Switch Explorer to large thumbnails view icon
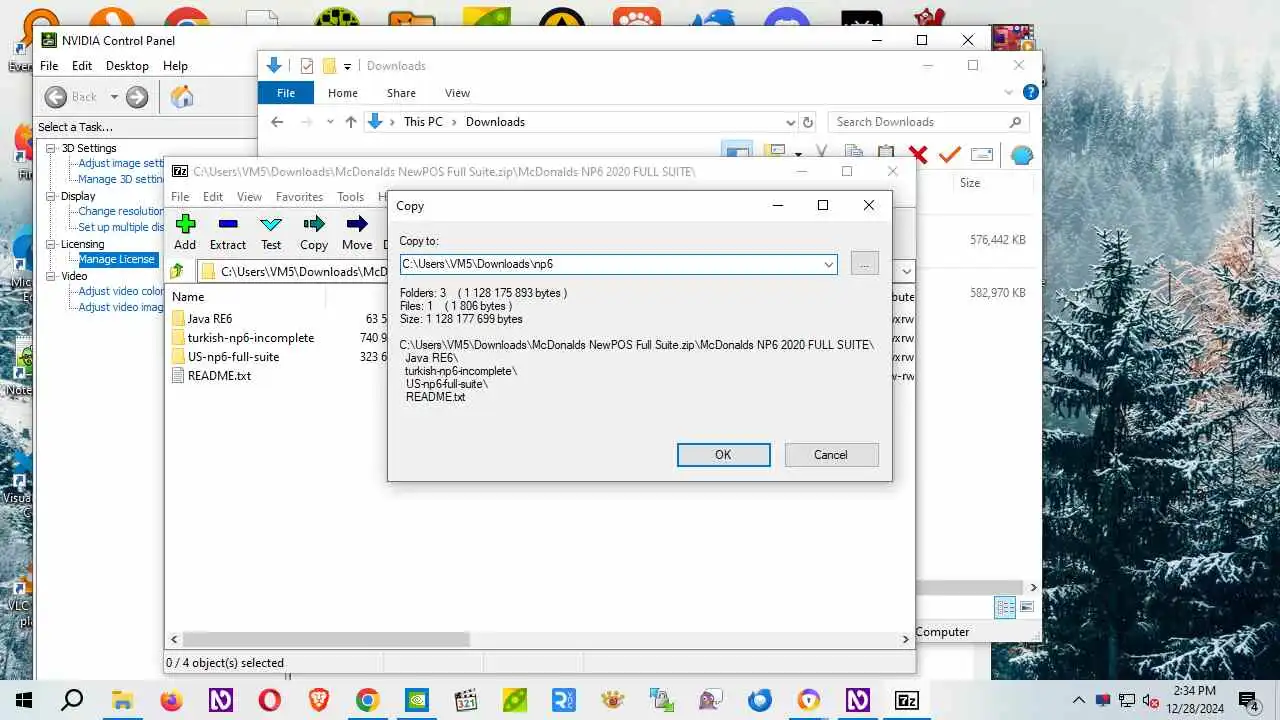Image resolution: width=1280 pixels, height=720 pixels. (x=1026, y=608)
